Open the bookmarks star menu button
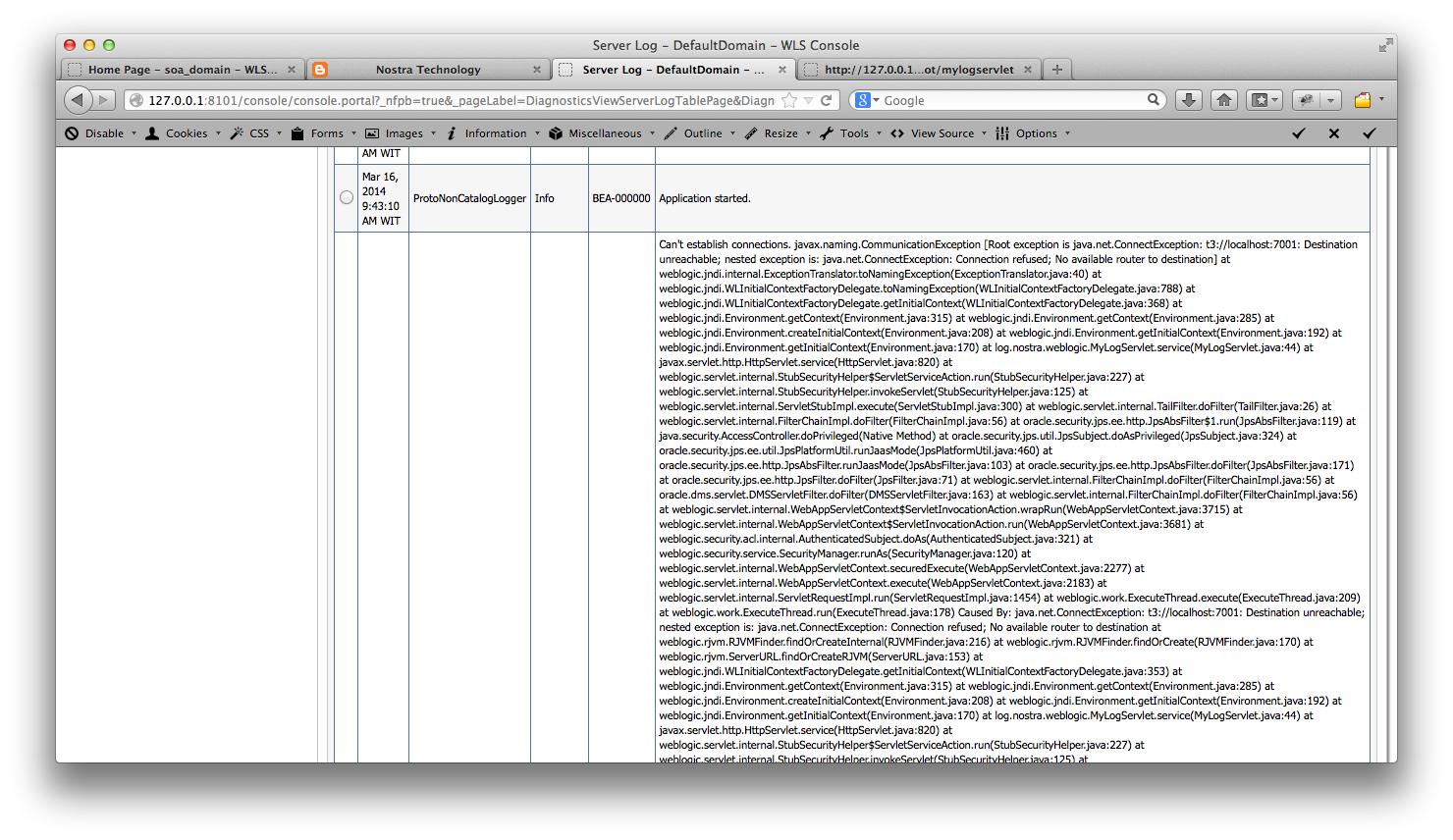1453x840 pixels. (1265, 100)
